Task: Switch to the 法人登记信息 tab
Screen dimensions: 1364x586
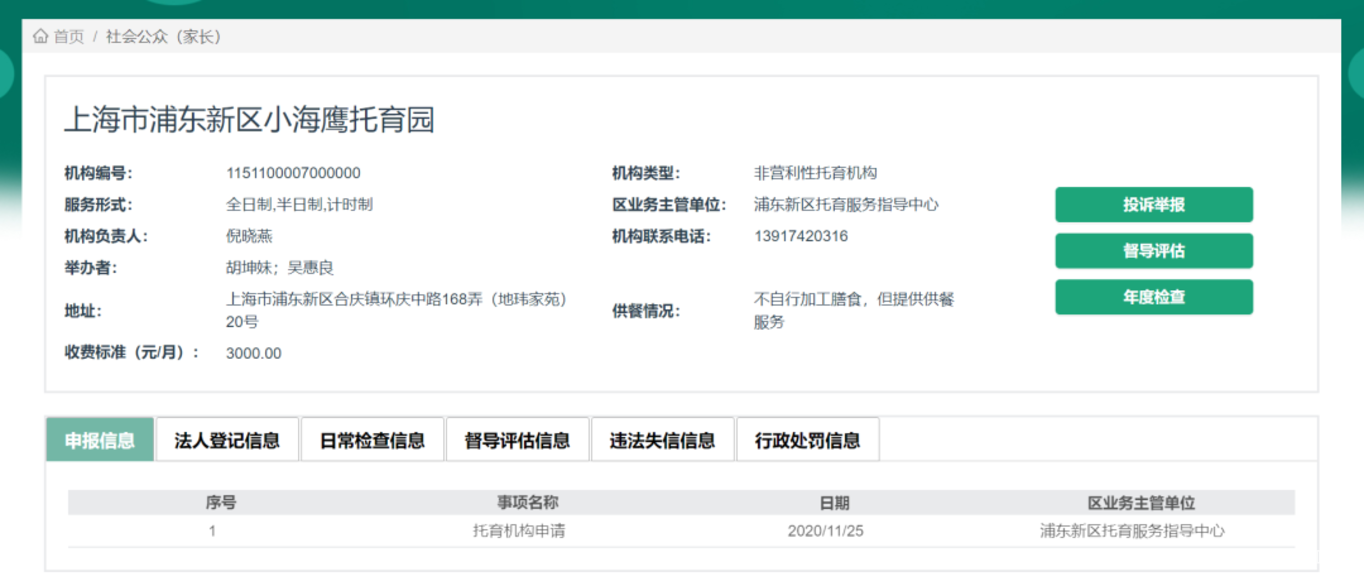Action: (227, 440)
